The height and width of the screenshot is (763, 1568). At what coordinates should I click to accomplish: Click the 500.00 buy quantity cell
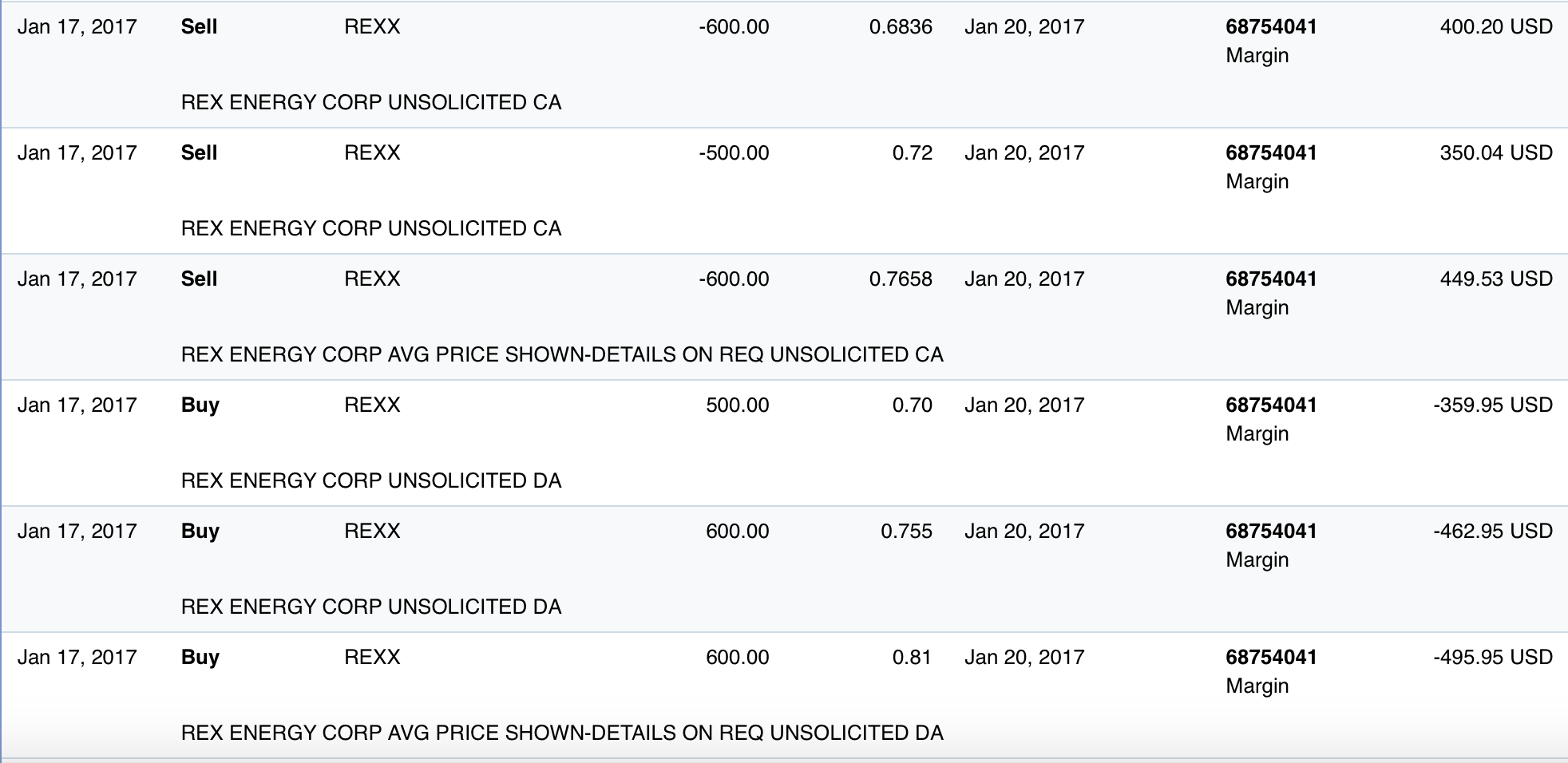click(x=737, y=405)
